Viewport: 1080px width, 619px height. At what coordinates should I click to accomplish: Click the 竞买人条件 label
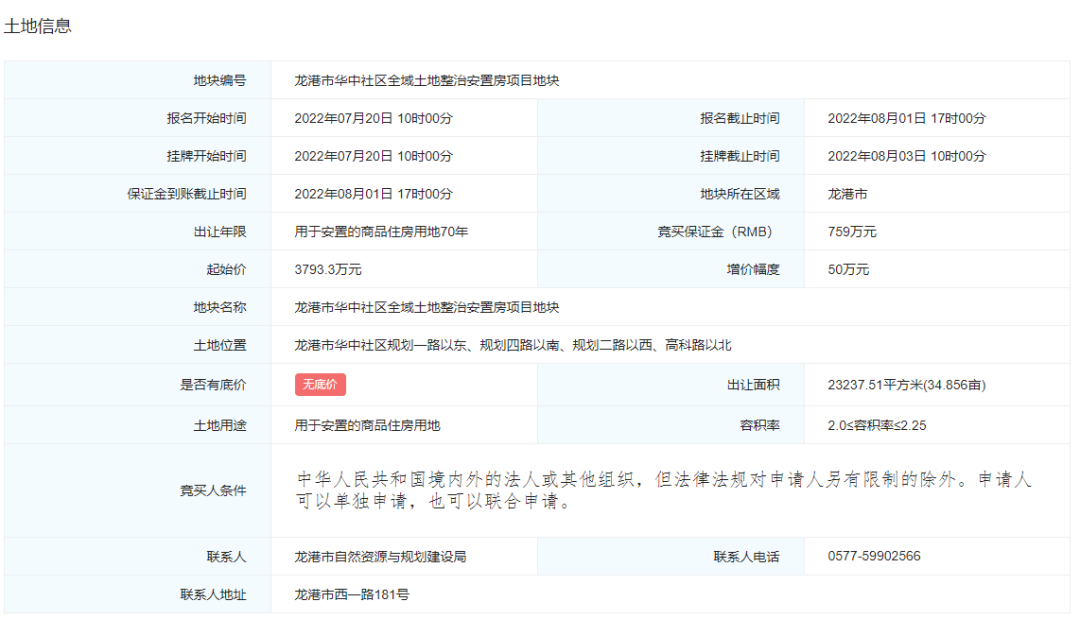[213, 491]
